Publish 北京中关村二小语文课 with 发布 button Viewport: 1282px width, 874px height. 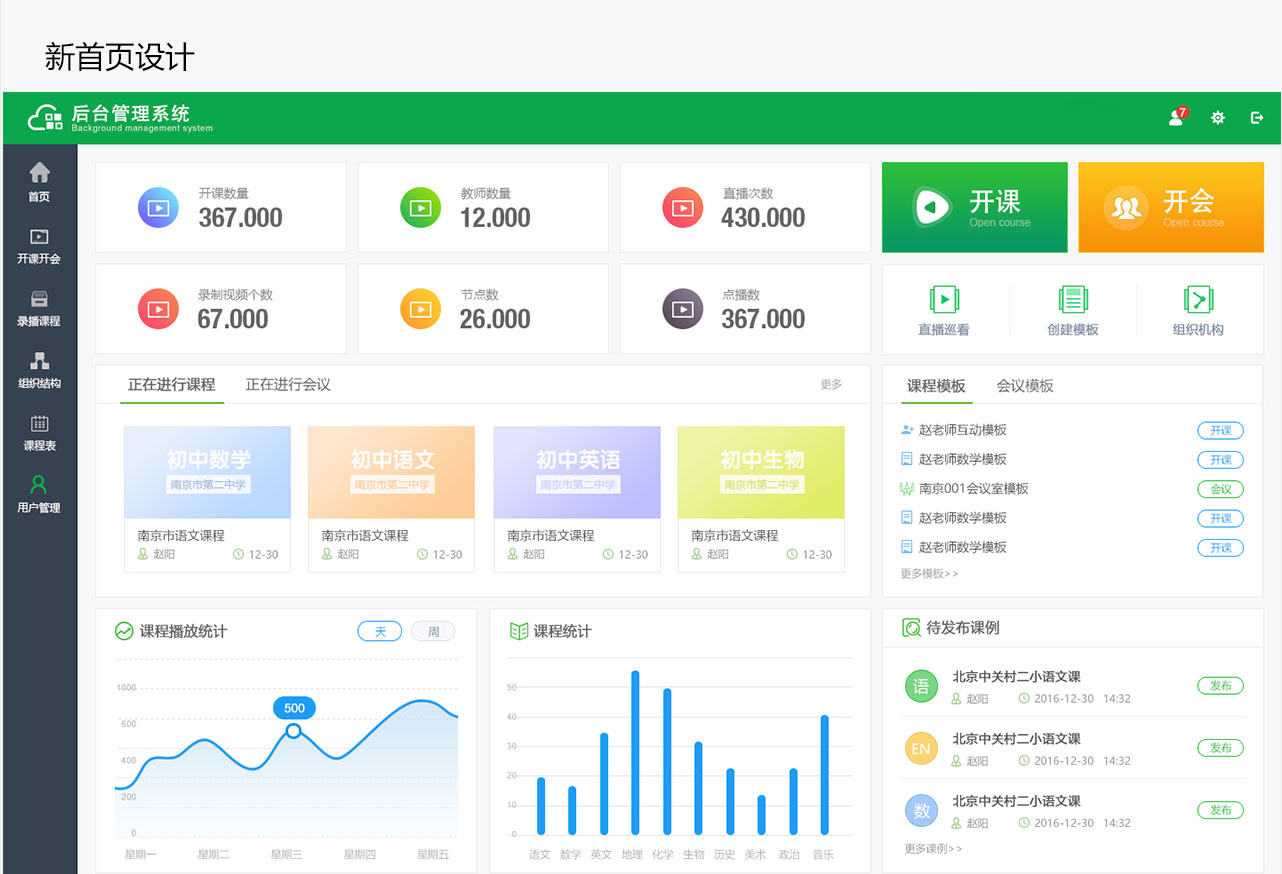coord(1220,686)
